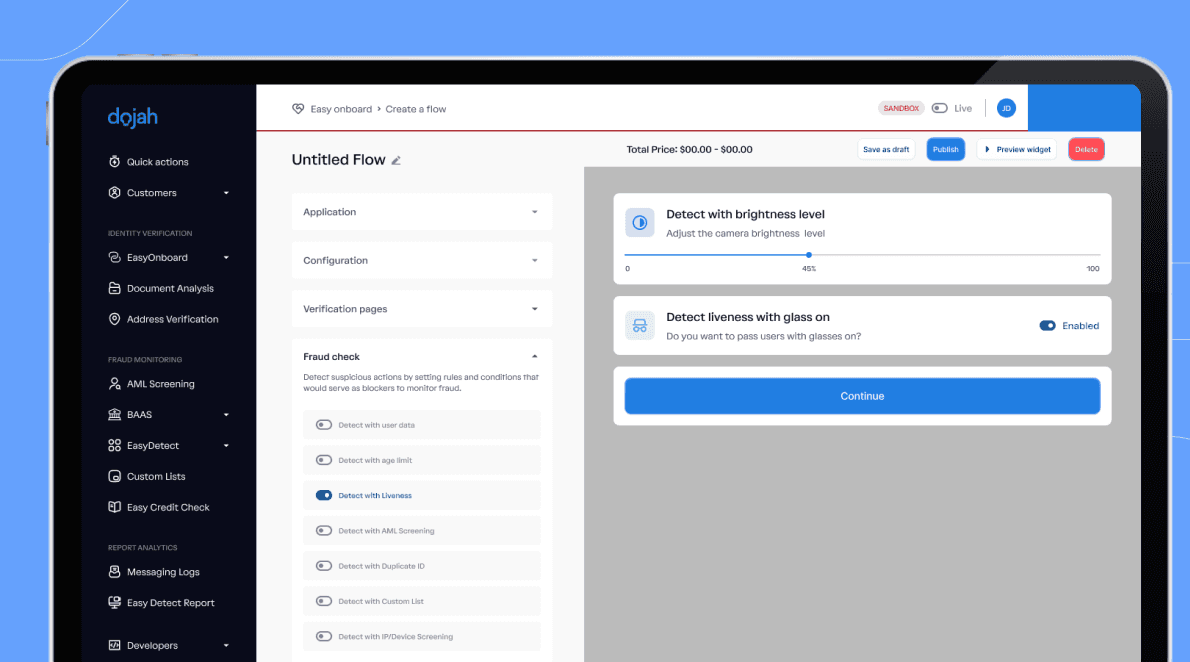The height and width of the screenshot is (662, 1190).
Task: Click the Quick actions stopwatch icon
Action: pyautogui.click(x=115, y=162)
